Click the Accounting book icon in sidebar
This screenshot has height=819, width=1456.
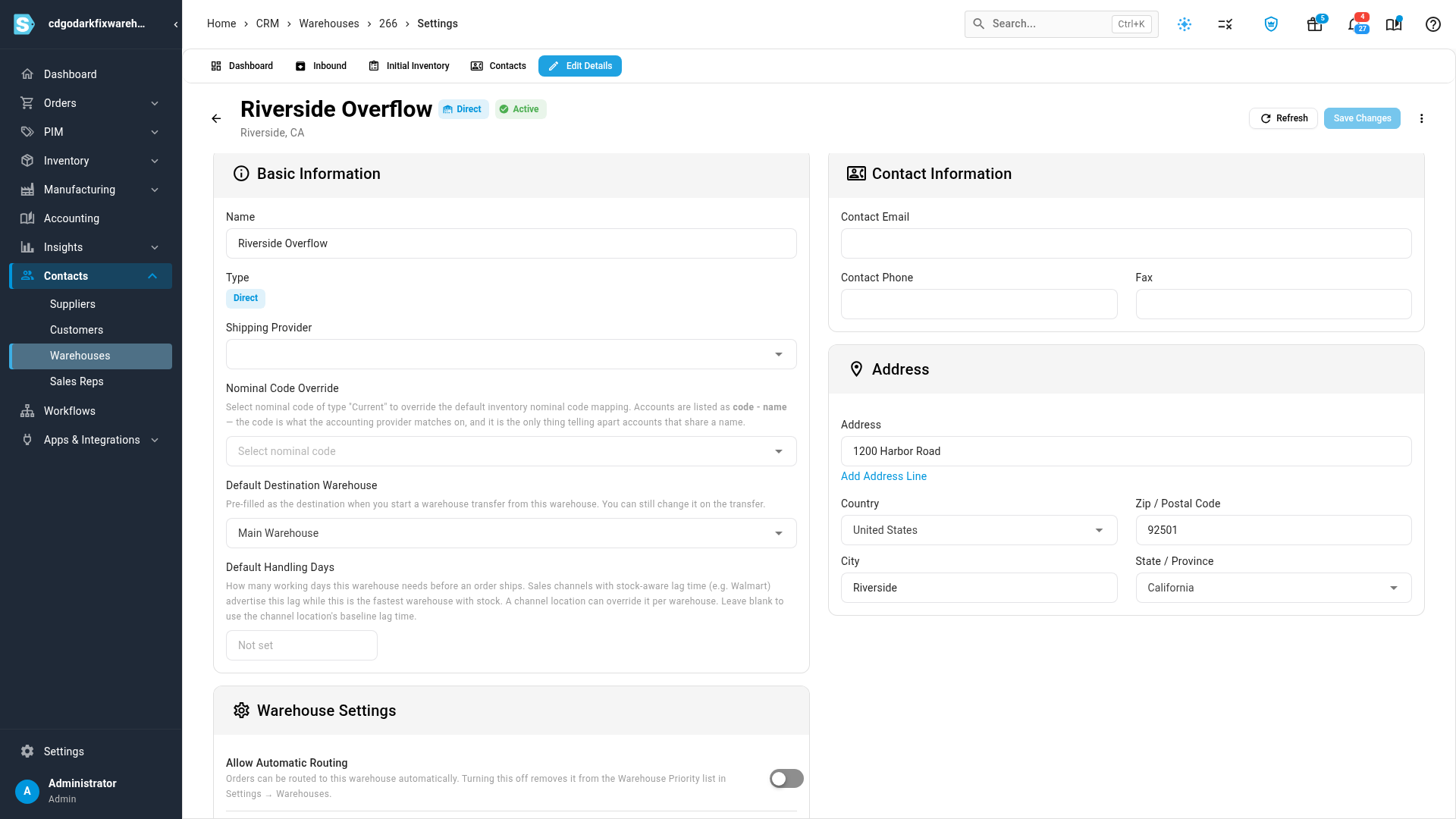27,218
